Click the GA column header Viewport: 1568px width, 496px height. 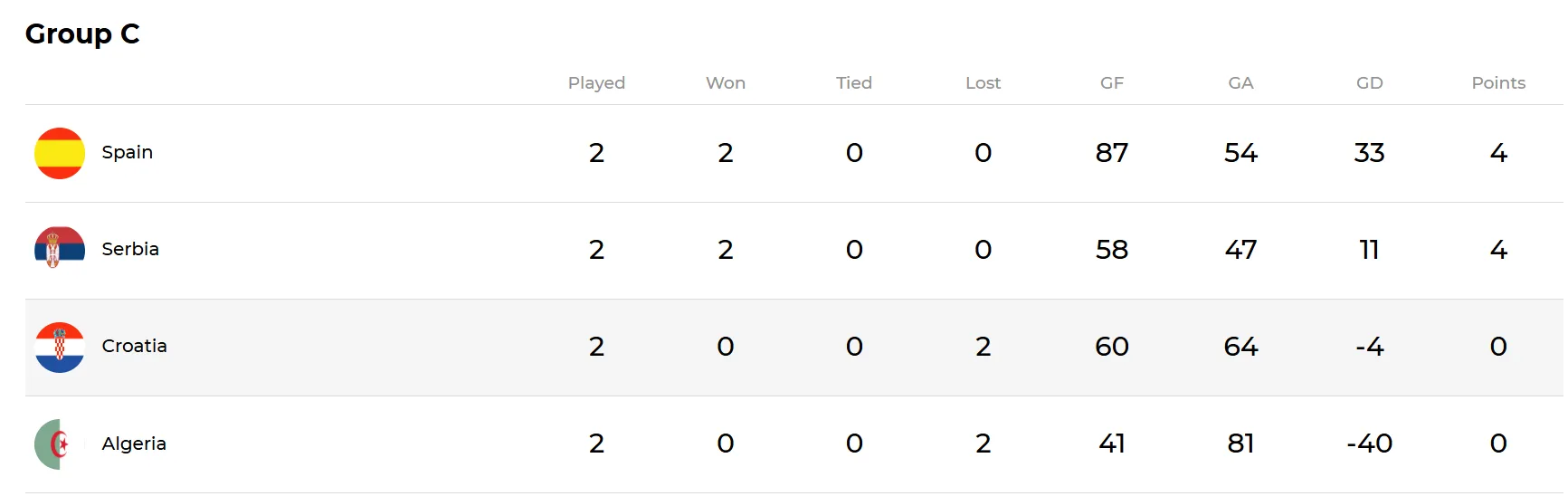1240,83
